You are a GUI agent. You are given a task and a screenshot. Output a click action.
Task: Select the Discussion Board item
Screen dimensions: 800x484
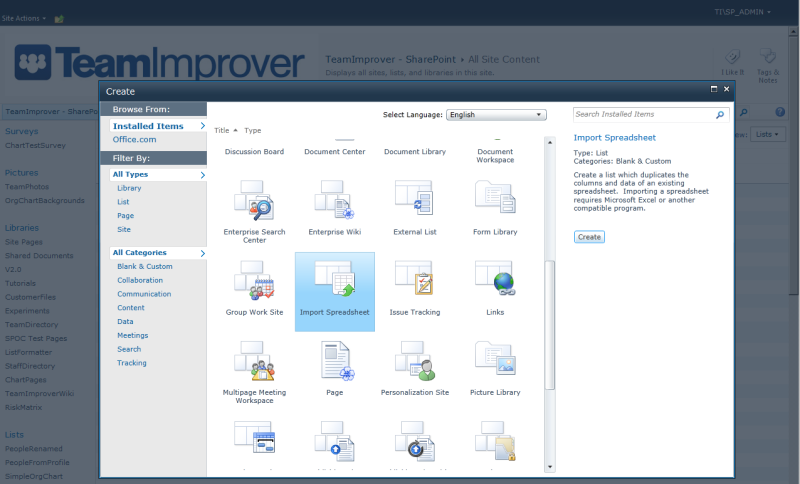point(254,151)
